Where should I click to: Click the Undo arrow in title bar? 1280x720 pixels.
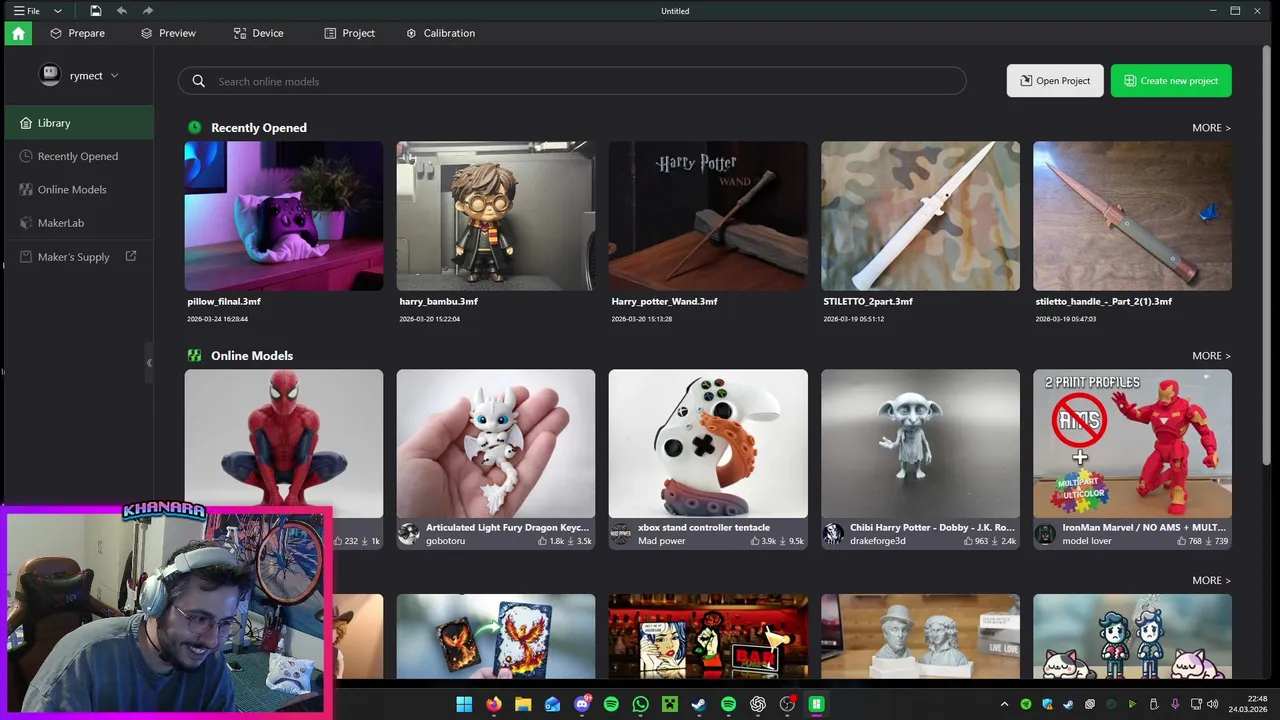[x=122, y=11]
